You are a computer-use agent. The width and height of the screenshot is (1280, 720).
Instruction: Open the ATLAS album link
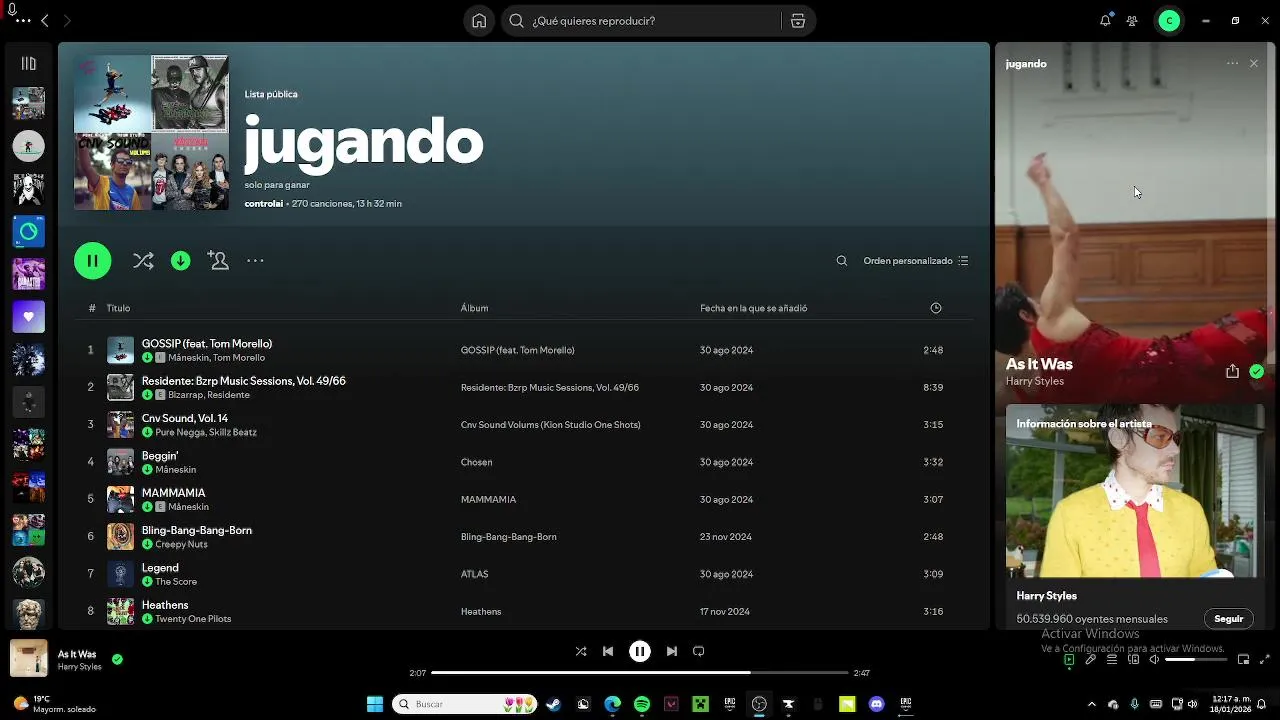coord(474,574)
